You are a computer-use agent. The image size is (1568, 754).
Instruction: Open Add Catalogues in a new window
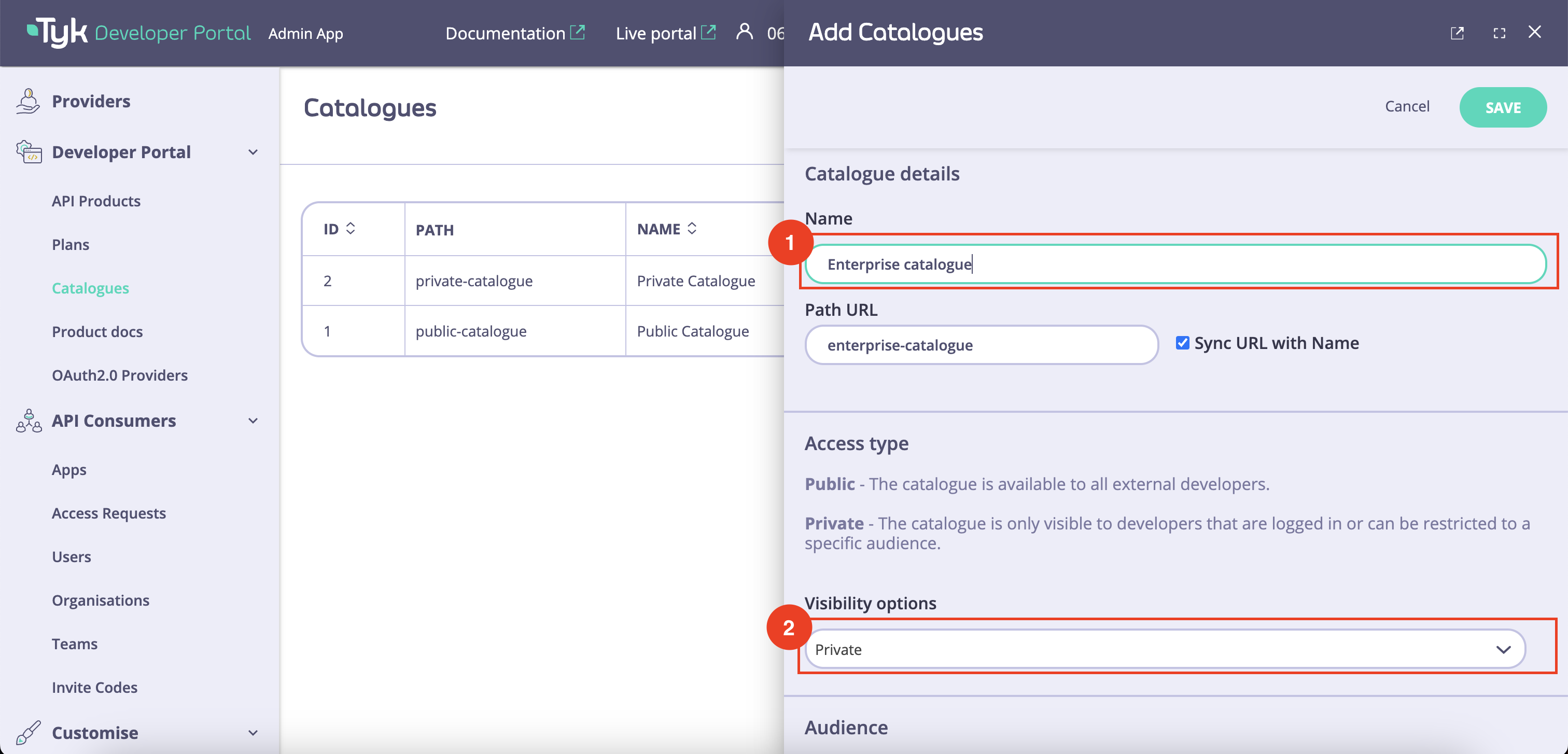click(1457, 33)
